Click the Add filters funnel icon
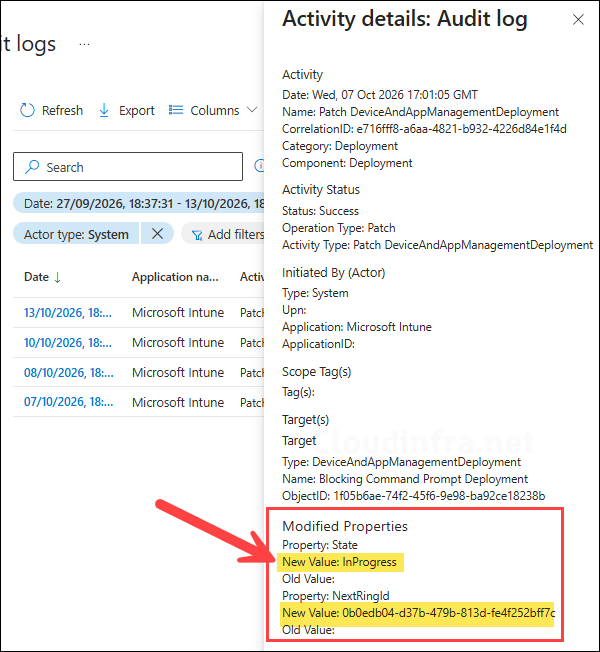The height and width of the screenshot is (652, 600). point(197,236)
